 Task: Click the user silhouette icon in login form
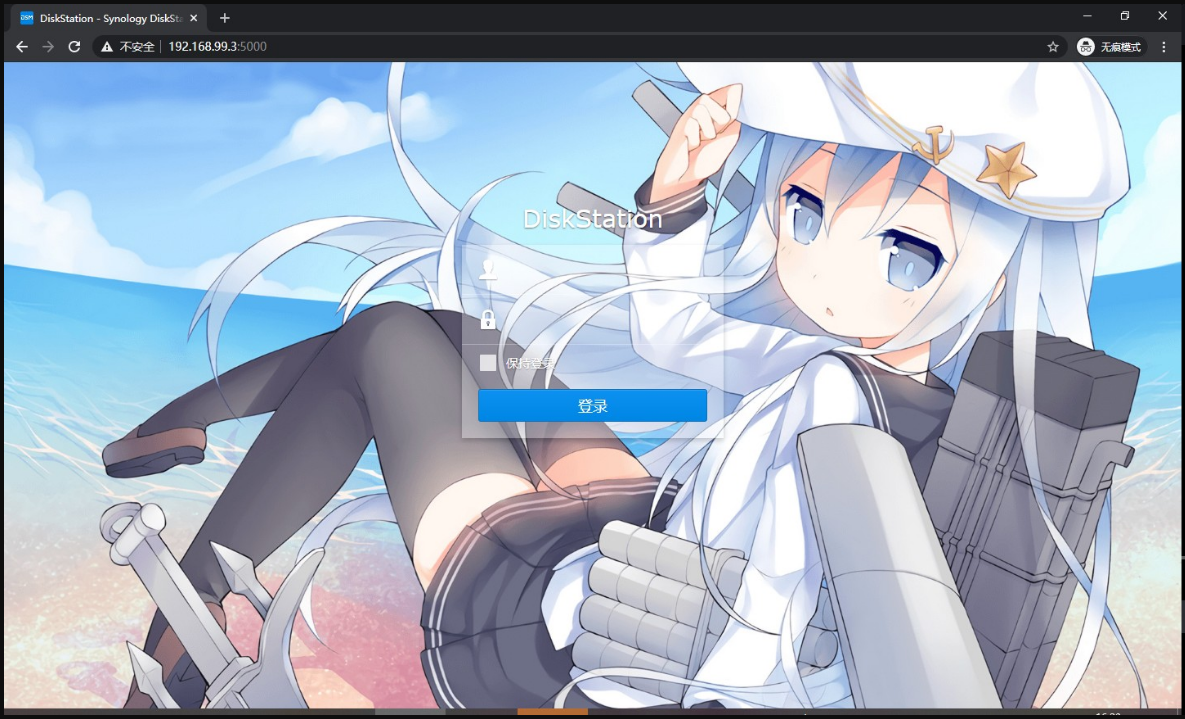pos(488,268)
